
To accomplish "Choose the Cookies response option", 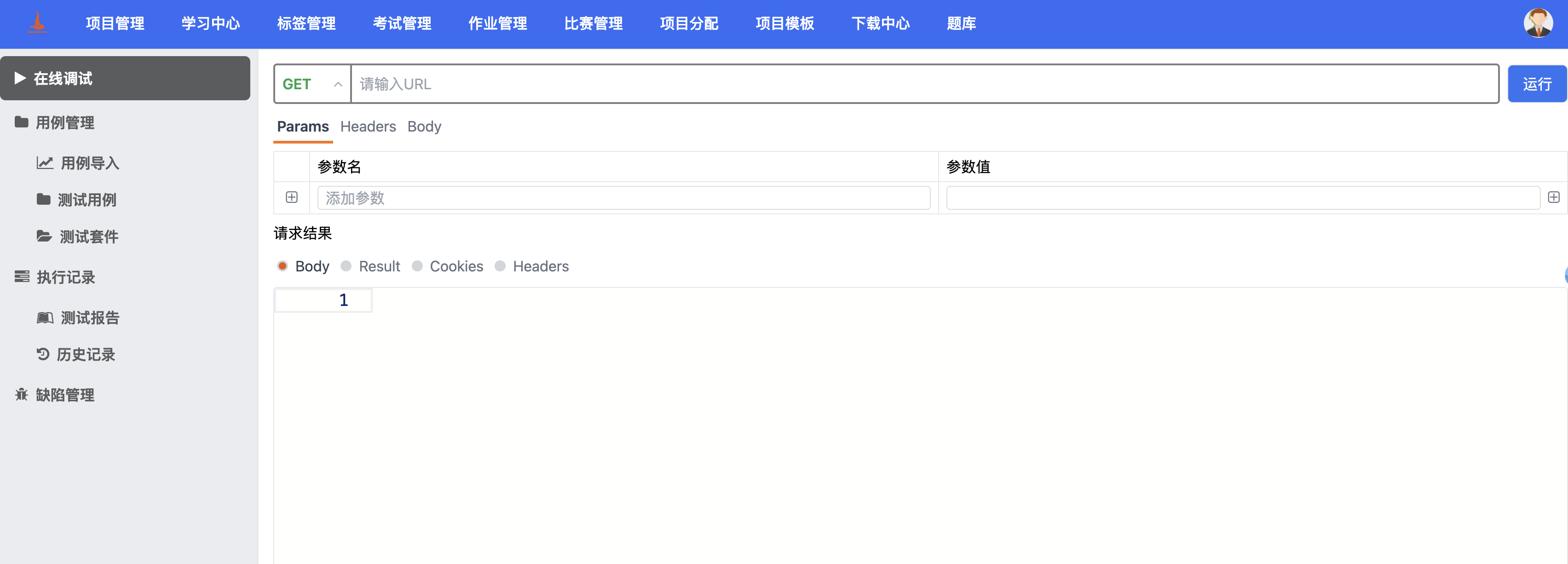I will pyautogui.click(x=418, y=266).
